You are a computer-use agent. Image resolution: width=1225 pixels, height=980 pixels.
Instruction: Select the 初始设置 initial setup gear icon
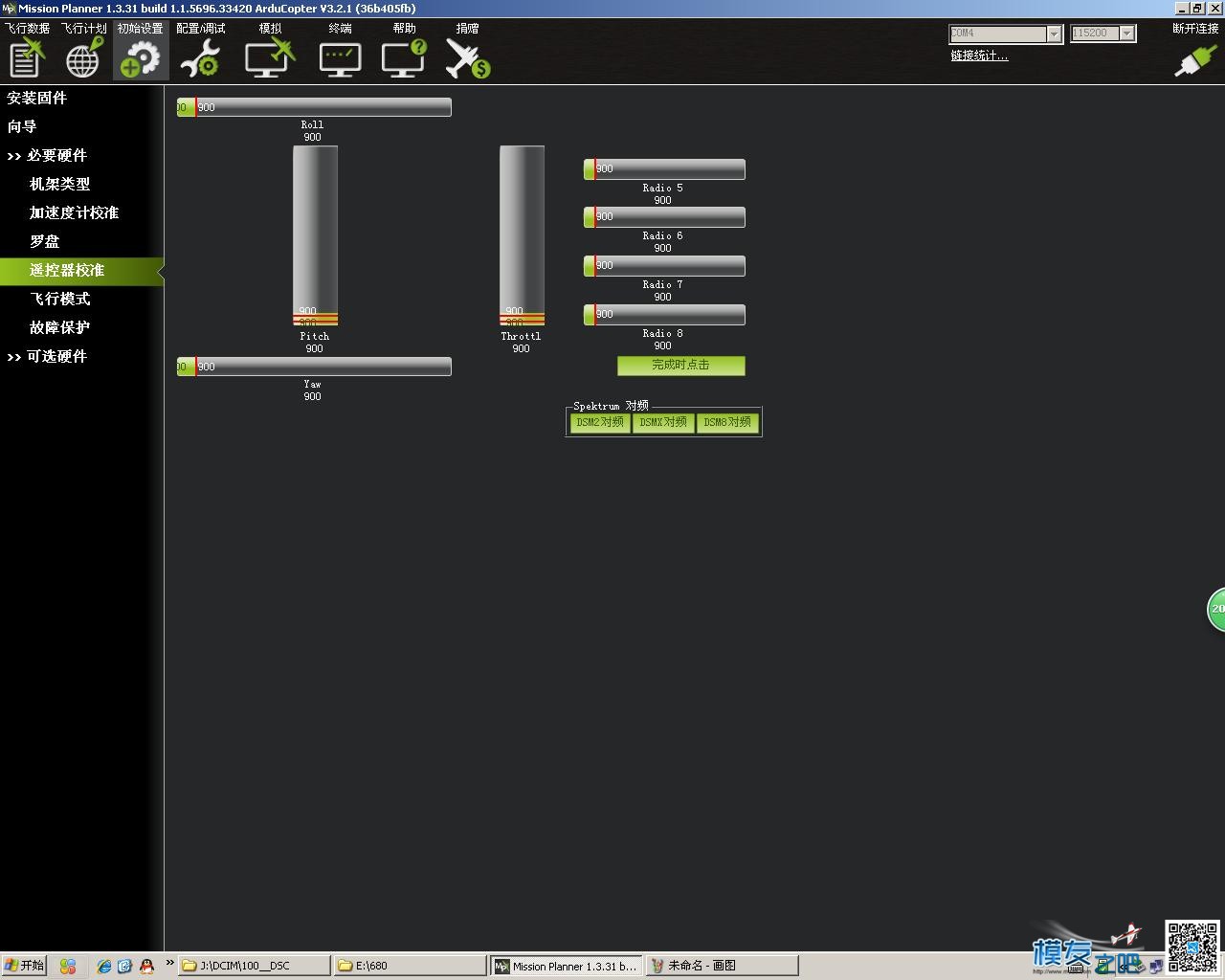[x=141, y=57]
